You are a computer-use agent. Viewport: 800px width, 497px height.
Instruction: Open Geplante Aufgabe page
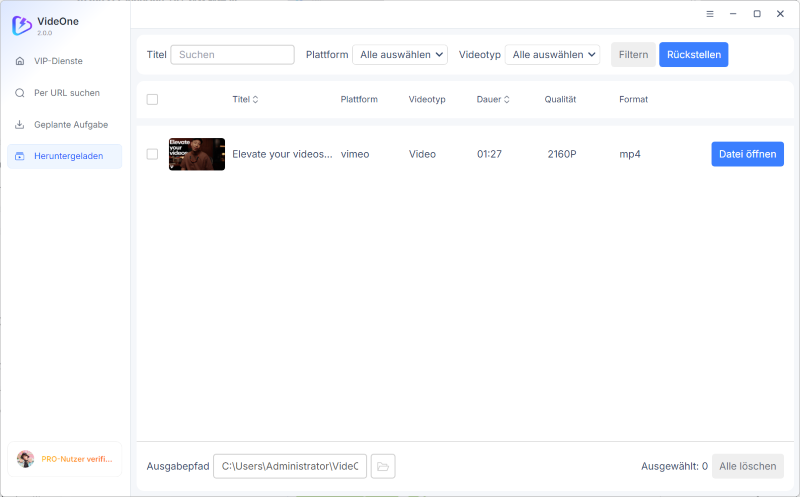coord(65,125)
